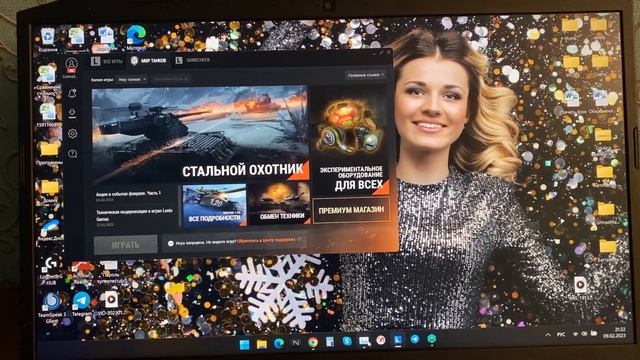Open Google Chrome from the taskbar
Screen dimensions: 640x360
pos(313,342)
